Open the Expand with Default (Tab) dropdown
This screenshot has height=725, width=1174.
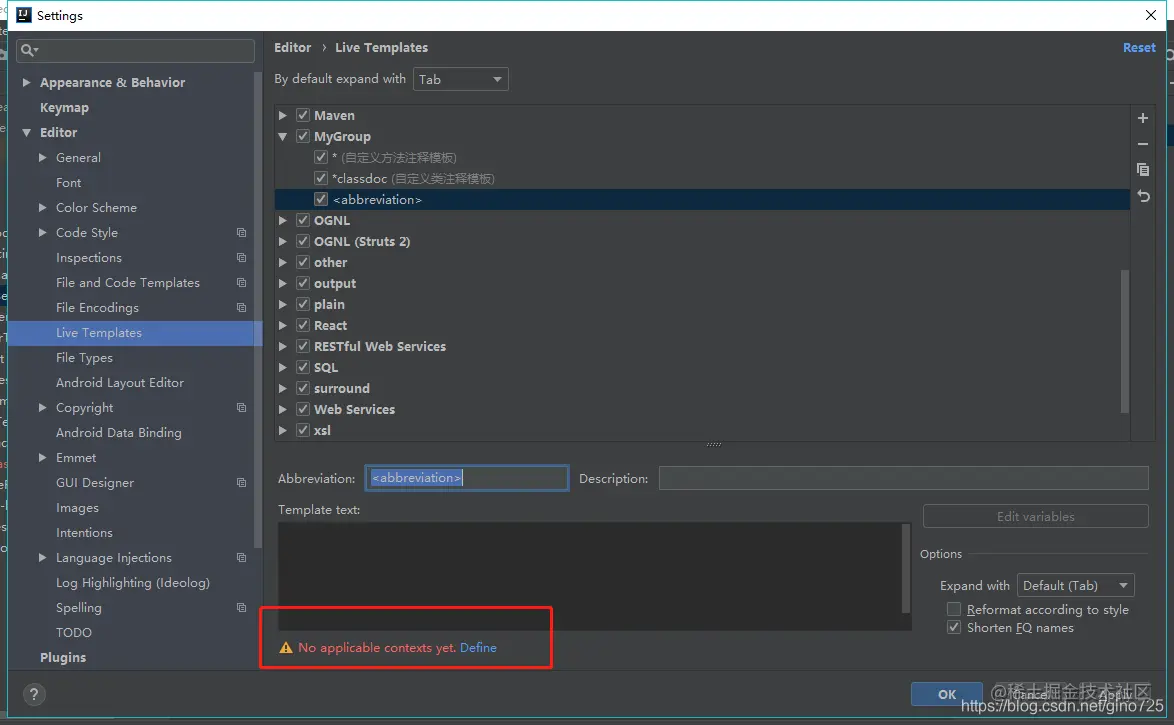tap(1075, 586)
